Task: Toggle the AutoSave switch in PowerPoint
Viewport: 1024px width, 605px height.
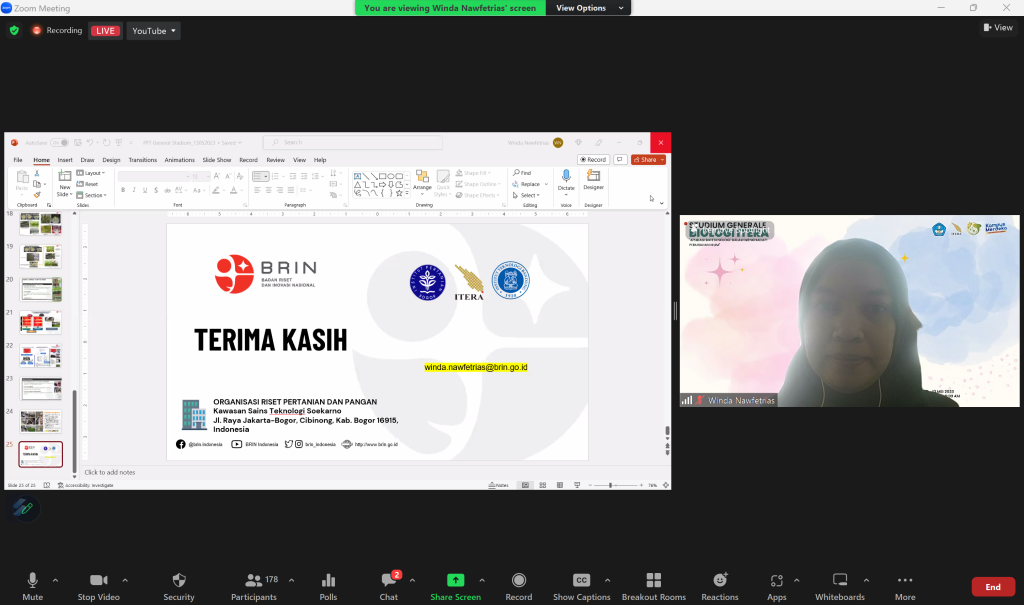Action: [59, 142]
